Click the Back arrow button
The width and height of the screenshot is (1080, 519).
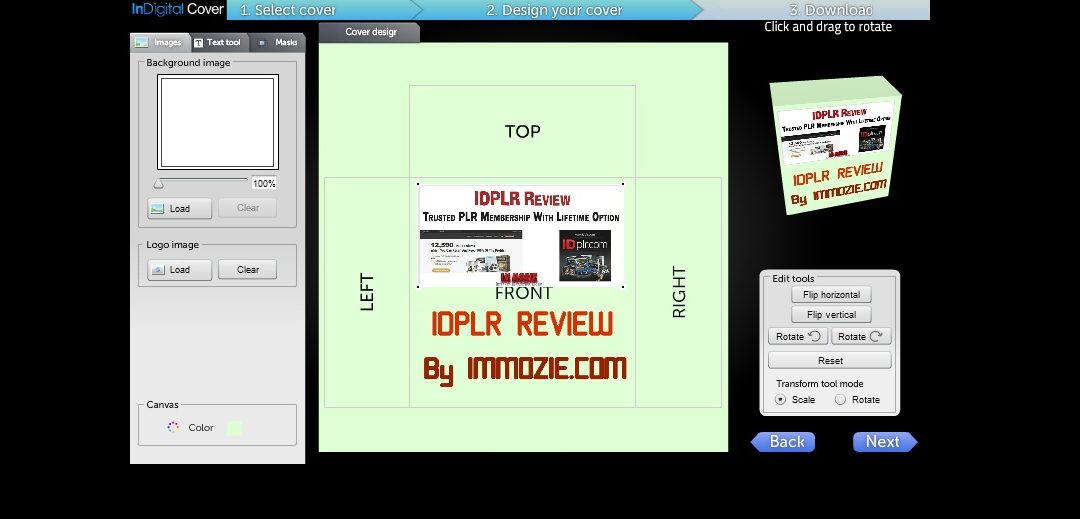783,442
